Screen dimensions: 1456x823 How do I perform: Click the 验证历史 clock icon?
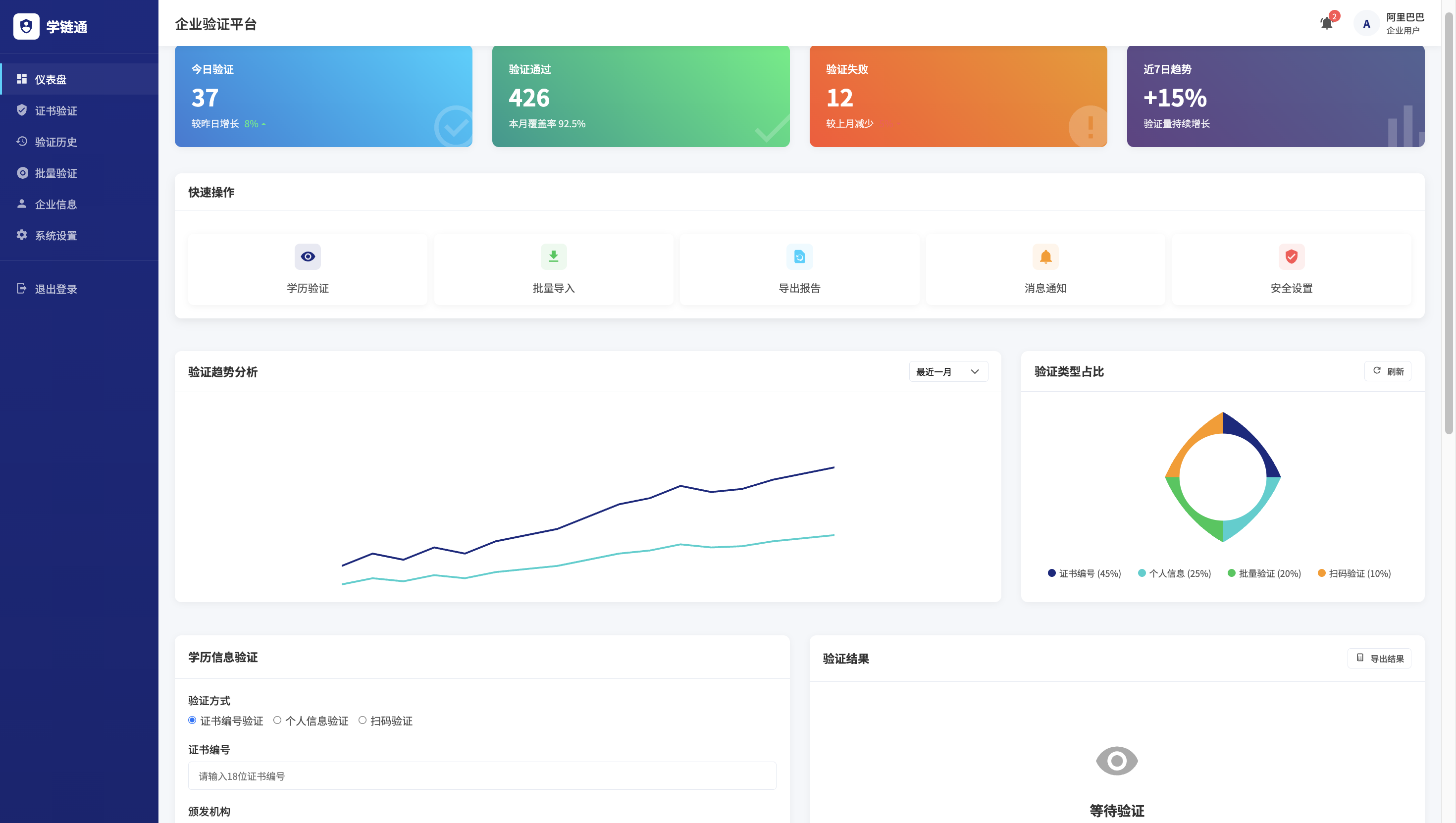tap(21, 141)
